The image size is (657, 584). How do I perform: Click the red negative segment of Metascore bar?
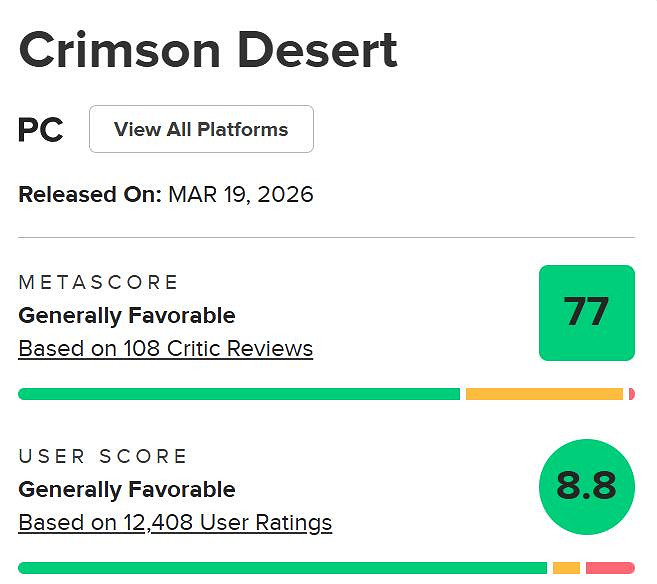[631, 394]
